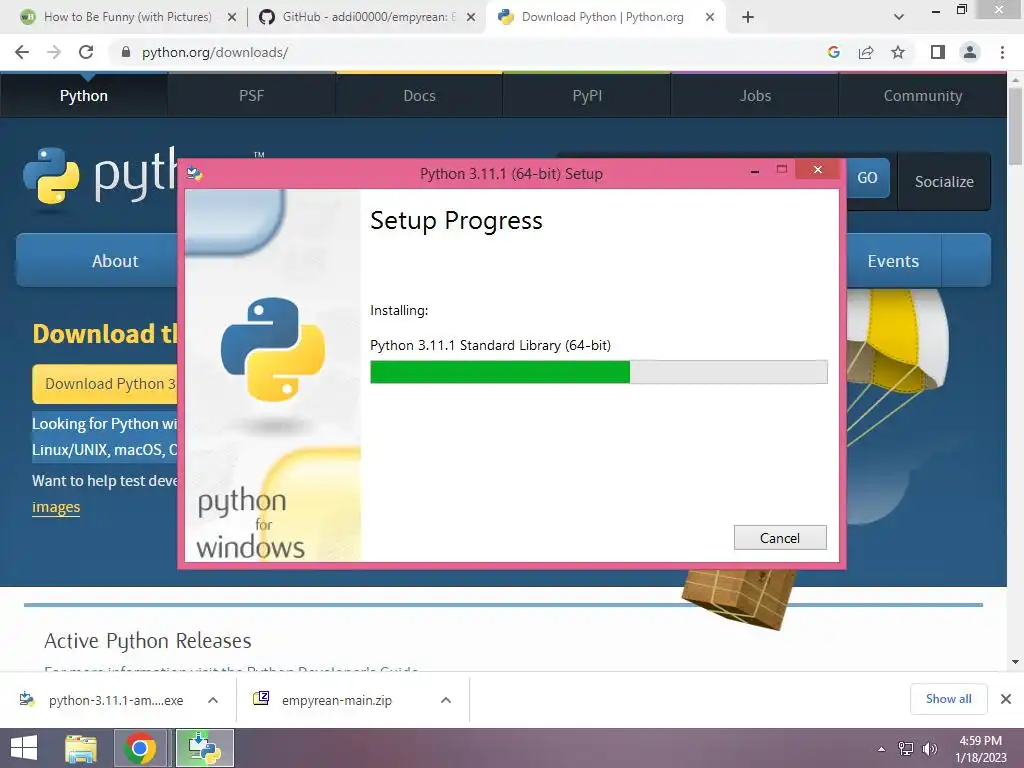Cancel the Python setup installation

coord(780,537)
